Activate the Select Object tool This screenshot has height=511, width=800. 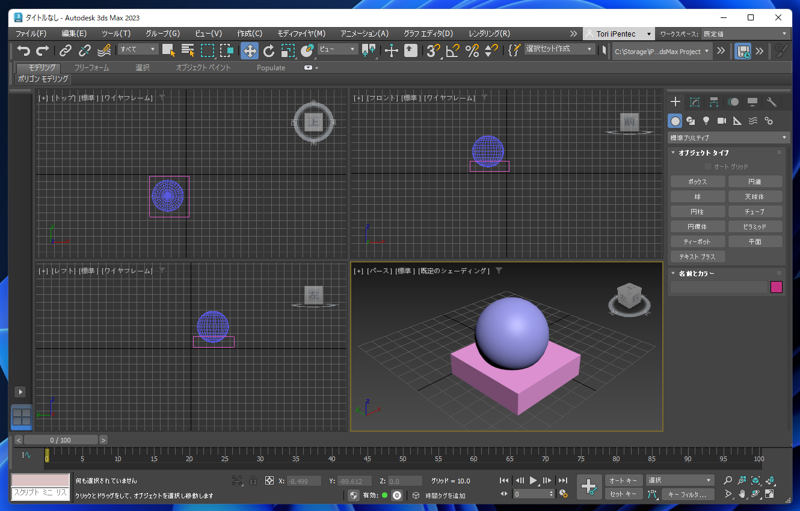click(x=168, y=50)
